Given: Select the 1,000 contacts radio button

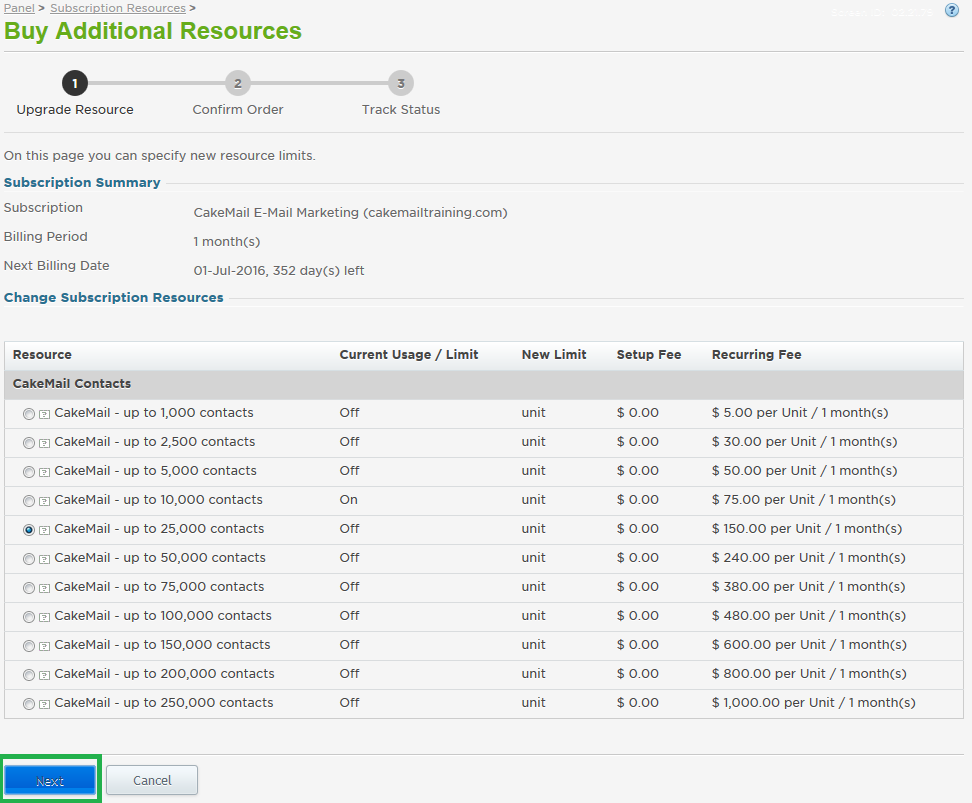Looking at the screenshot, I should coord(29,414).
